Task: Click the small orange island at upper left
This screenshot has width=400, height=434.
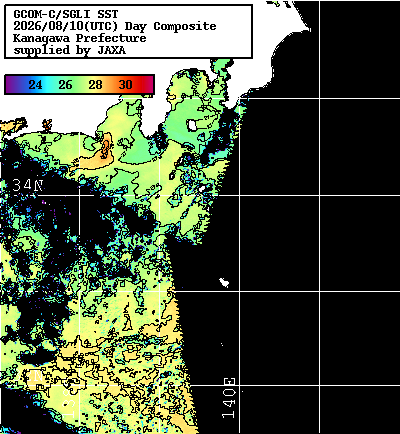Action: pos(47,125)
